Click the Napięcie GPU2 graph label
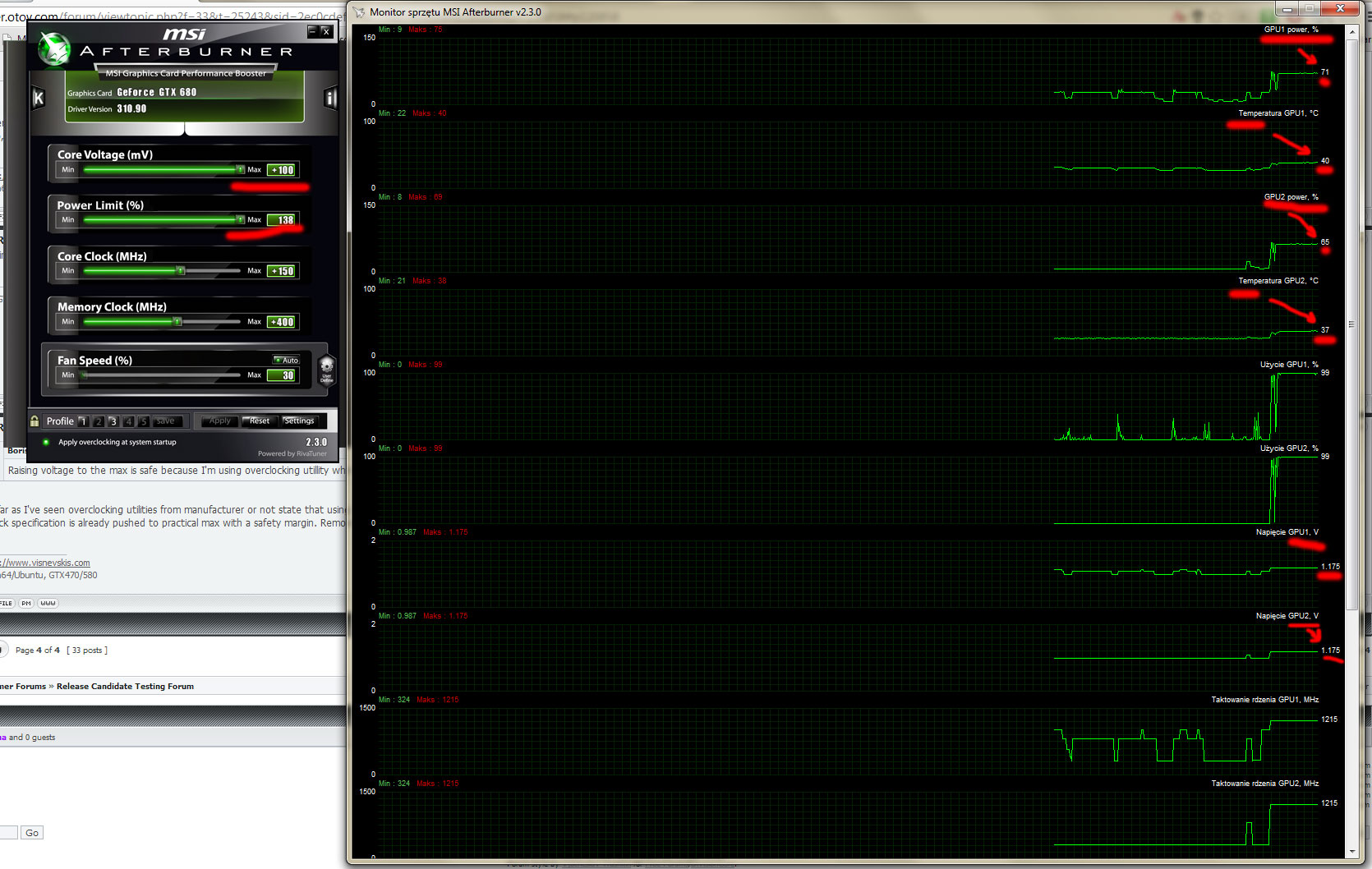1372x869 pixels. point(1287,616)
